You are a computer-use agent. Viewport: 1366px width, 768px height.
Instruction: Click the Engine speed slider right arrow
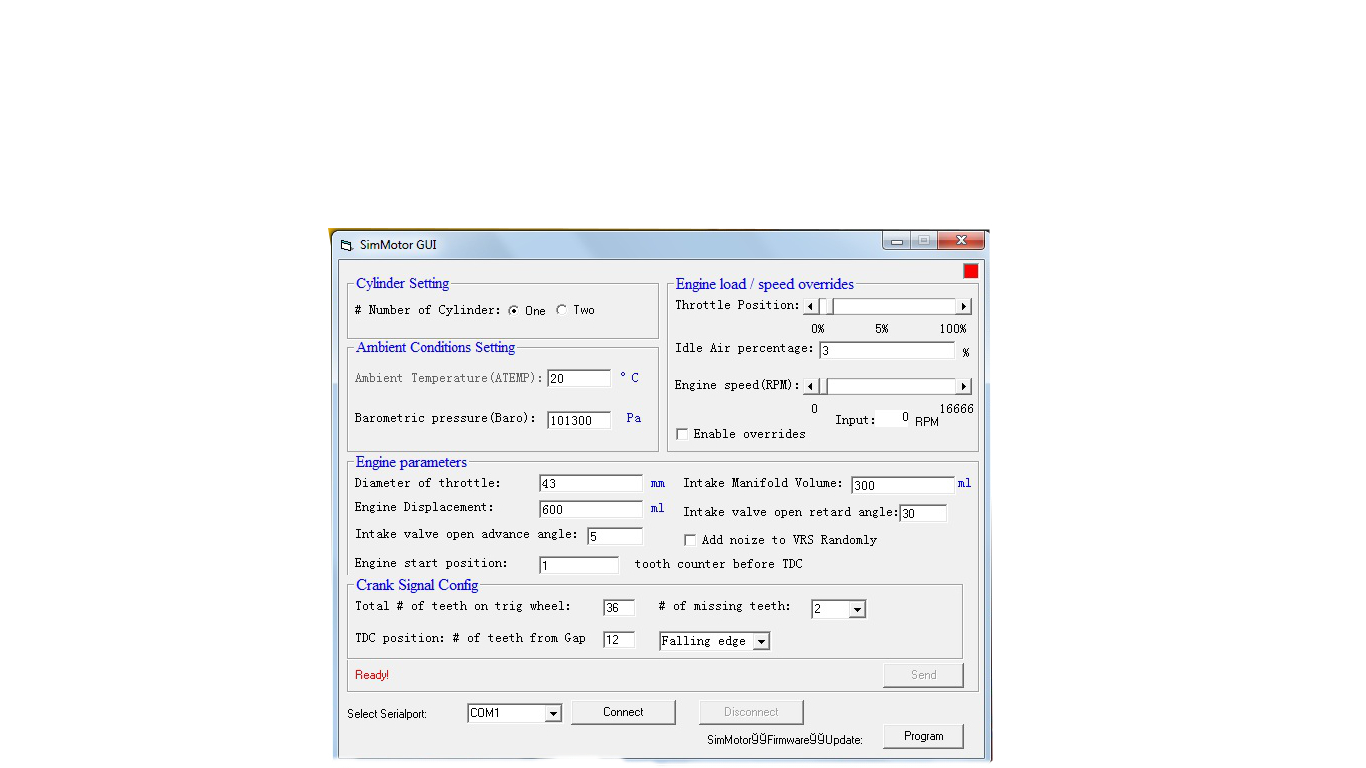(x=964, y=386)
